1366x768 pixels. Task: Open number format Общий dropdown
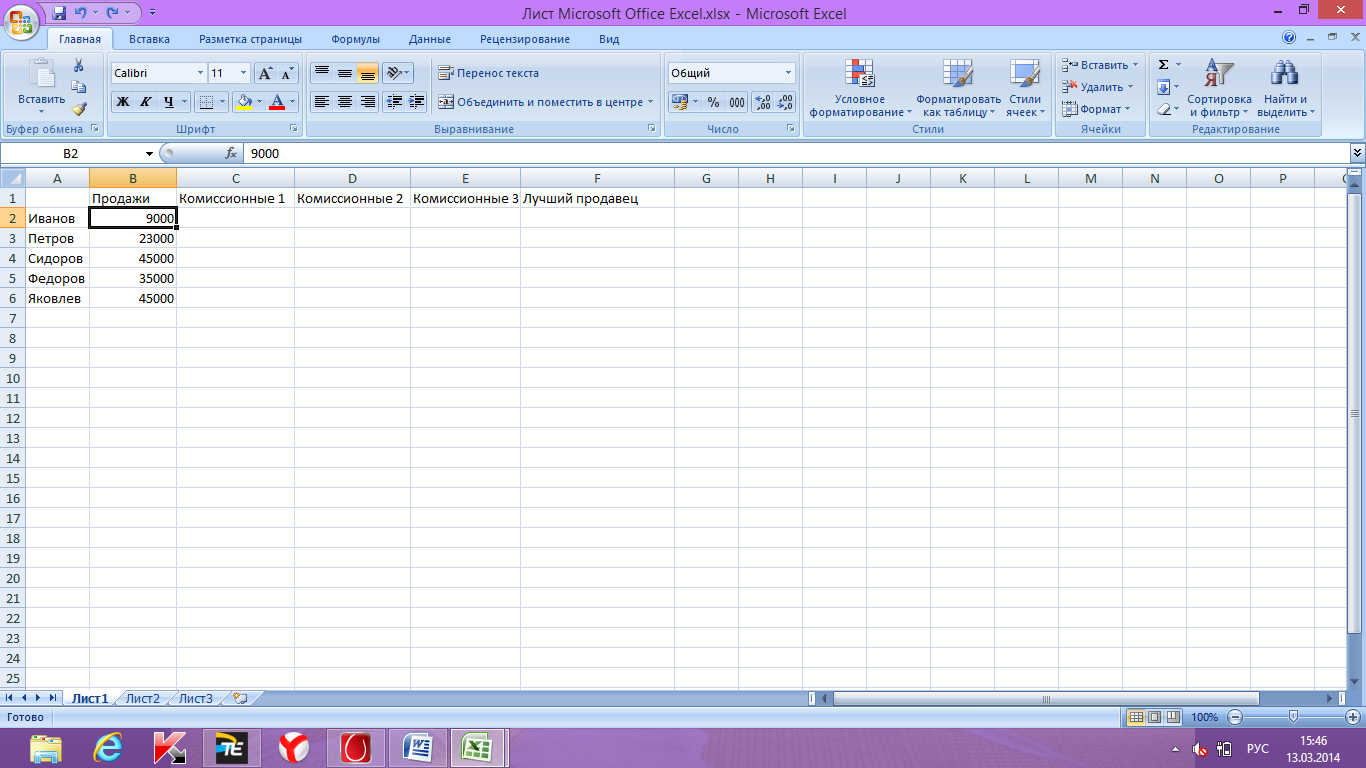(788, 73)
